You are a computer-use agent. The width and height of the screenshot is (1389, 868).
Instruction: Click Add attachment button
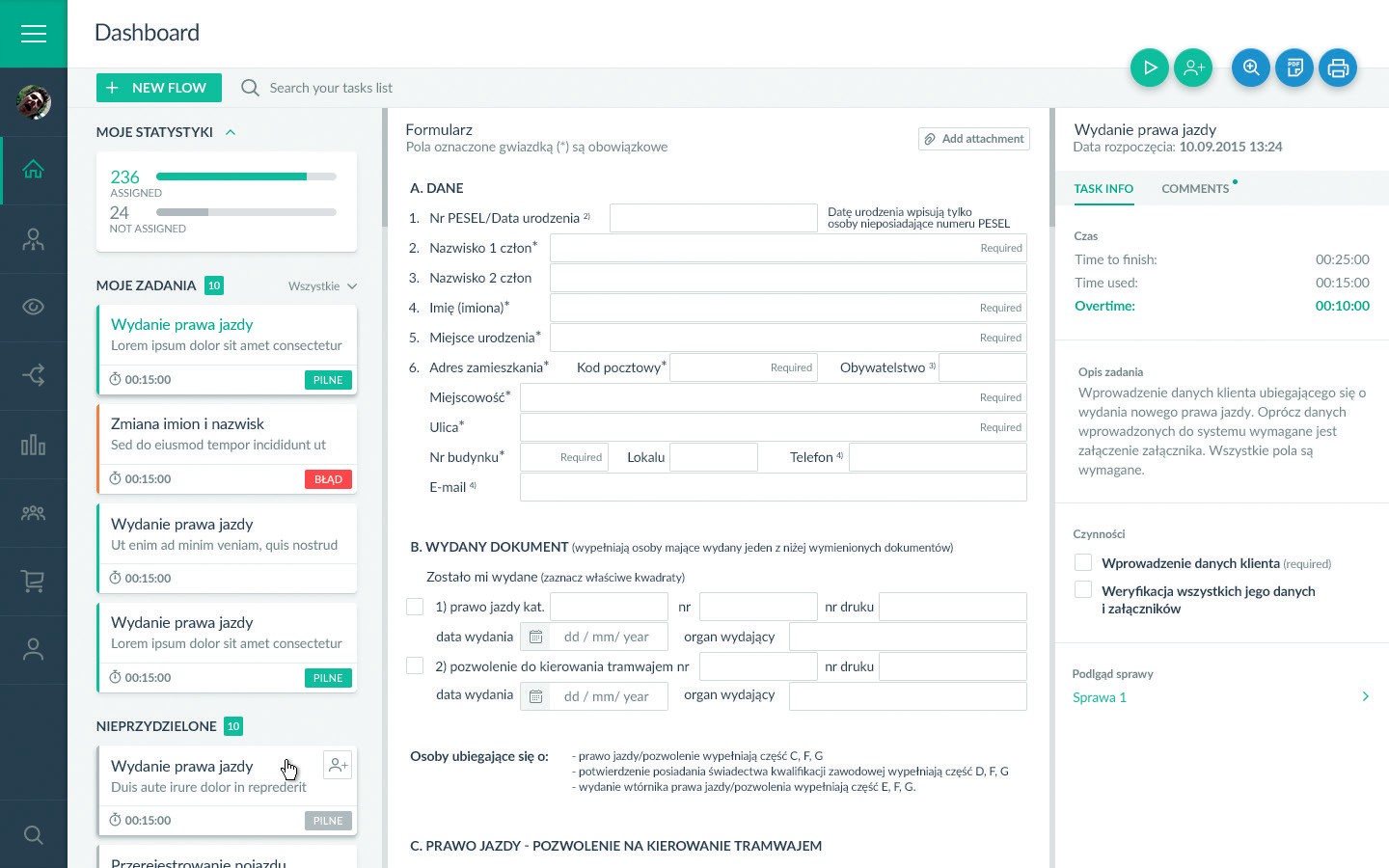point(973,139)
